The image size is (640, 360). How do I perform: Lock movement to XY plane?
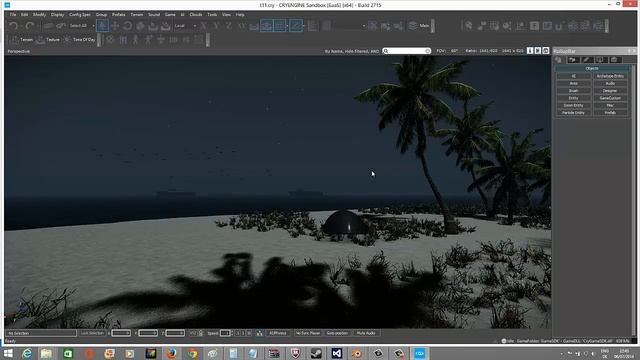click(x=241, y=26)
